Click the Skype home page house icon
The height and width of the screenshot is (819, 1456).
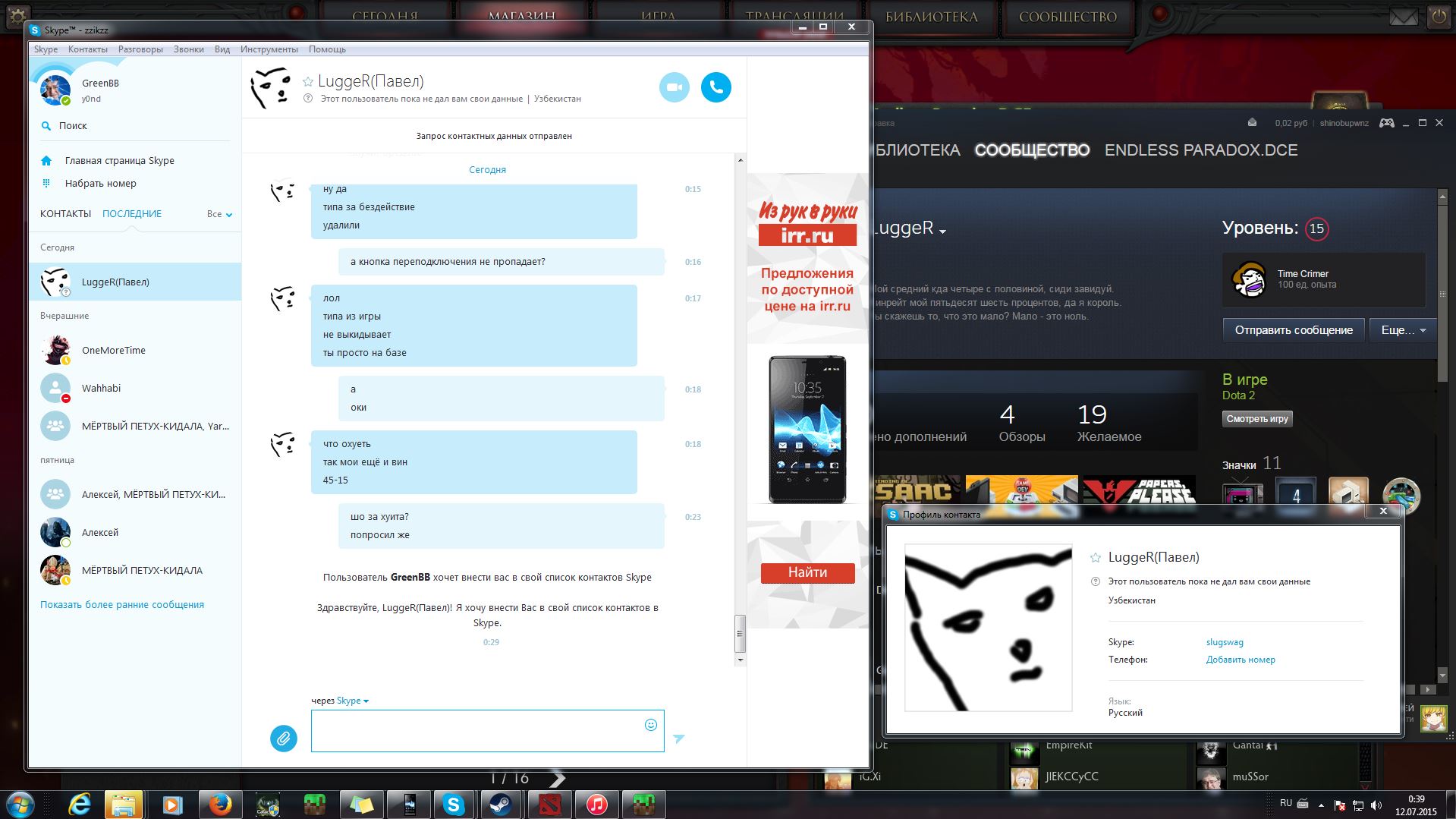pyautogui.click(x=46, y=161)
